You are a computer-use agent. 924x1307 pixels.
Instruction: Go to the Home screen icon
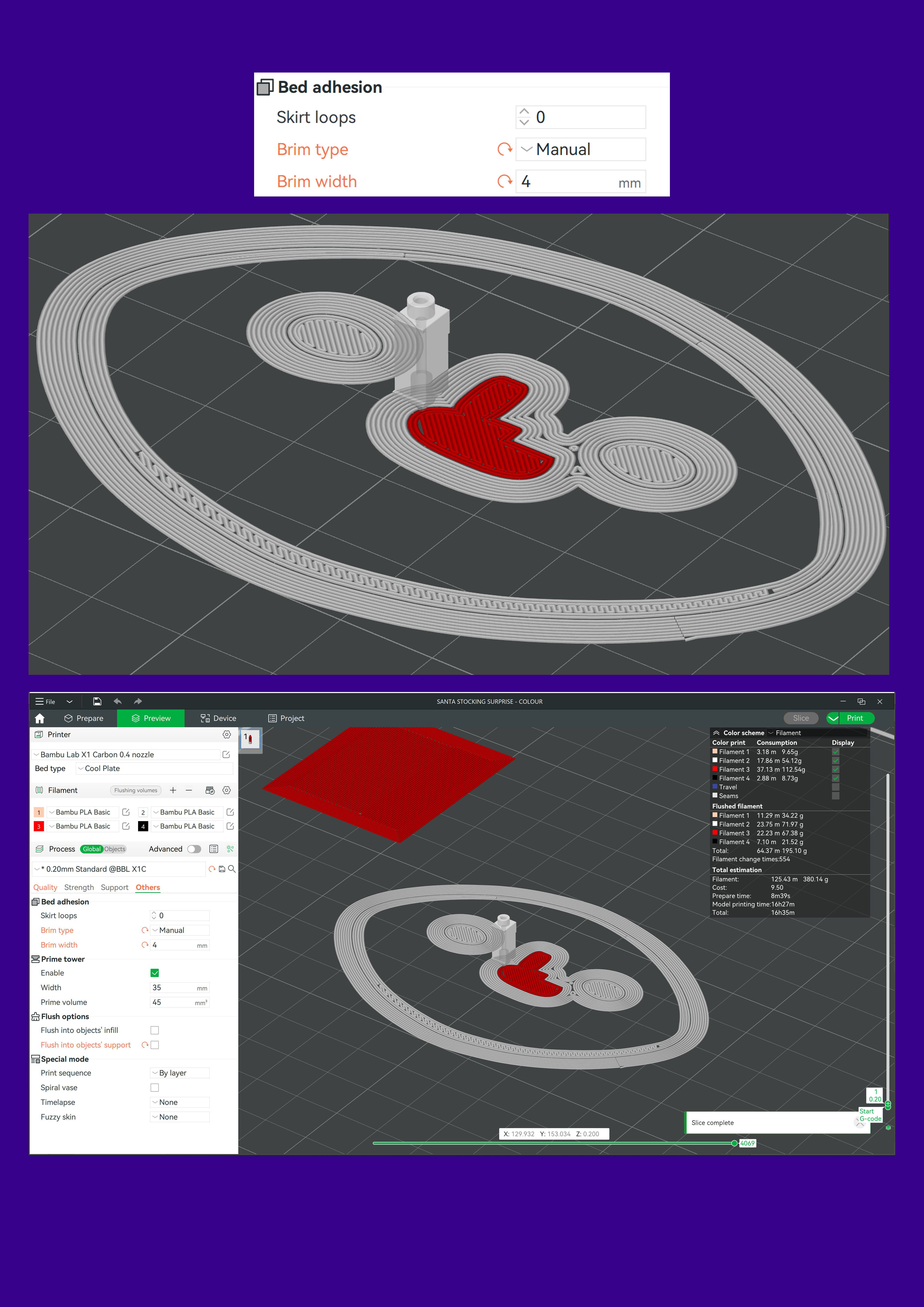coord(39,718)
